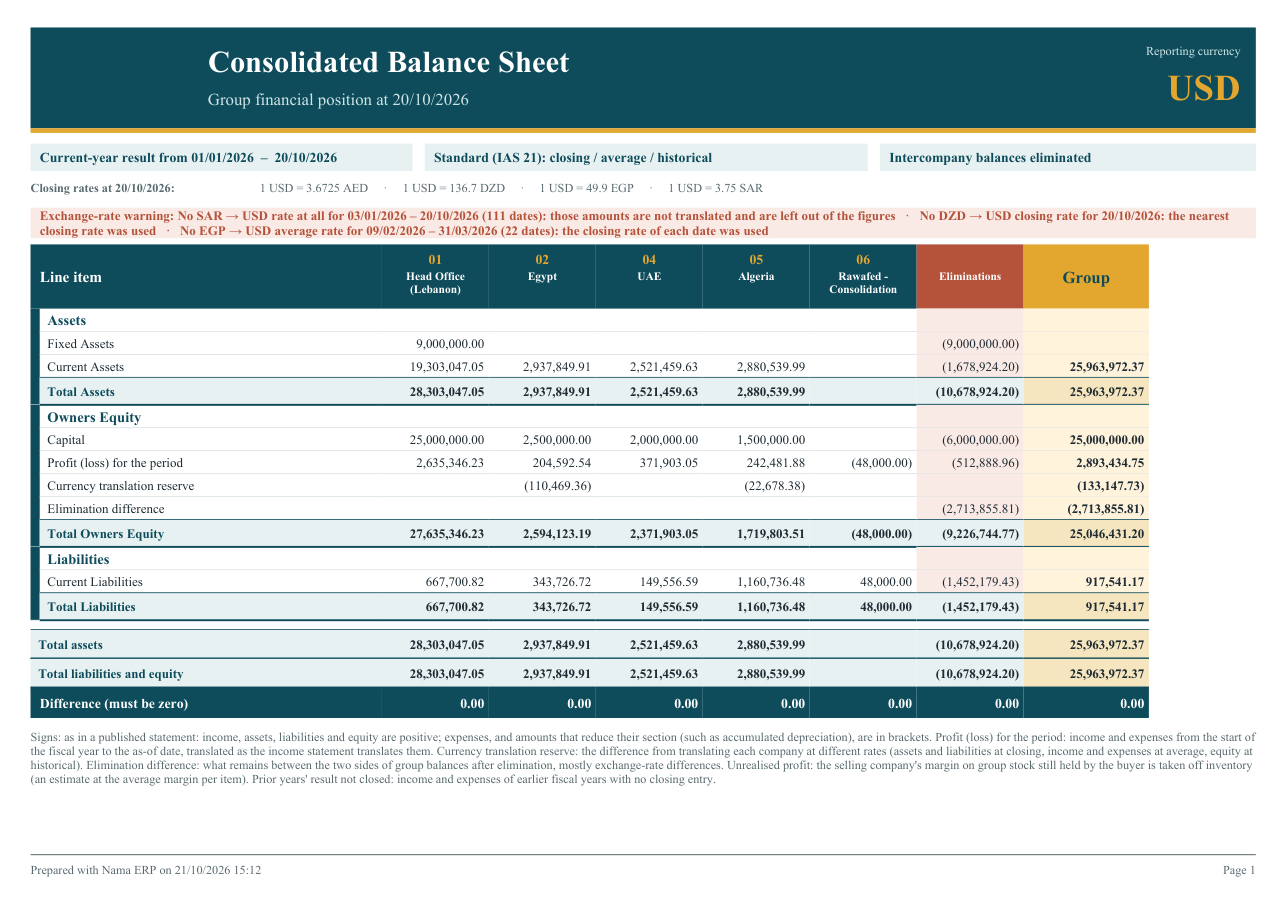The height and width of the screenshot is (910, 1287).
Task: Click the "Profit (loss) for the period" row label
Action: point(115,463)
